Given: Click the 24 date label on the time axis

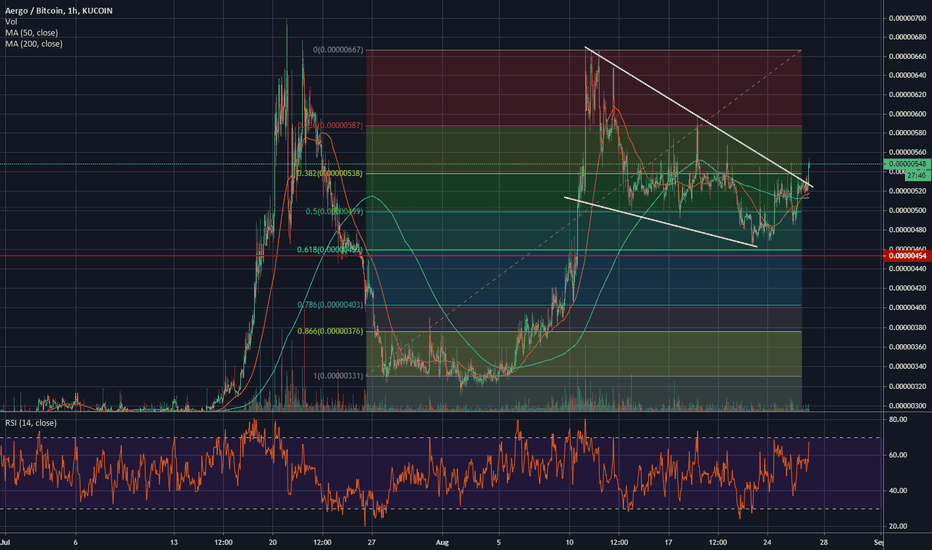Looking at the screenshot, I should 767,542.
